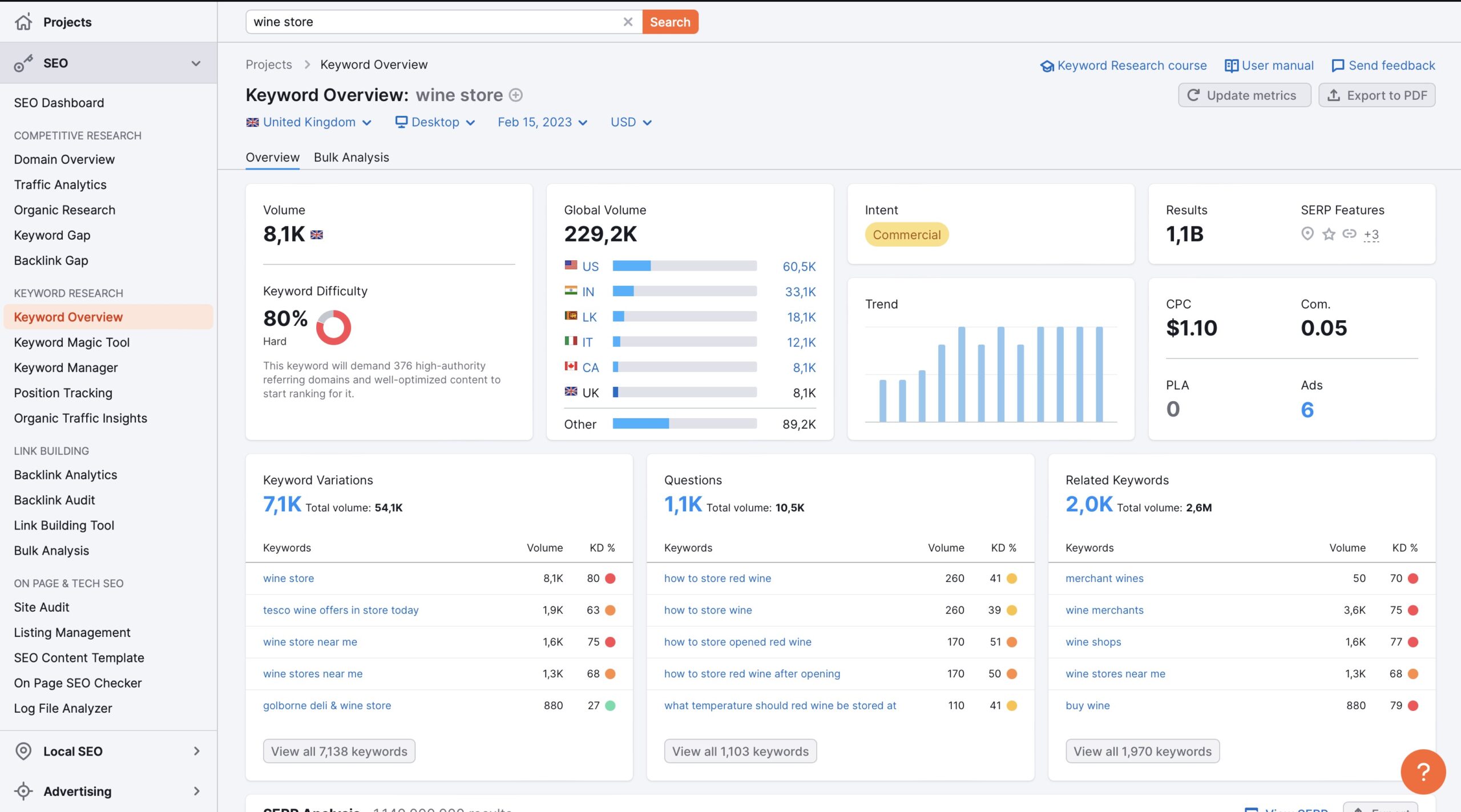Expand the Local SEO section arrow
1461x812 pixels.
(196, 751)
